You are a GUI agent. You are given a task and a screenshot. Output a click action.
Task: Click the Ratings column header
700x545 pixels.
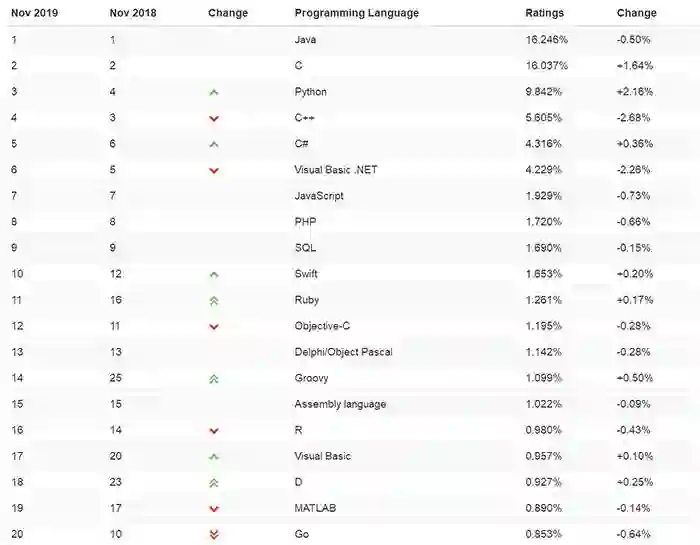(545, 13)
